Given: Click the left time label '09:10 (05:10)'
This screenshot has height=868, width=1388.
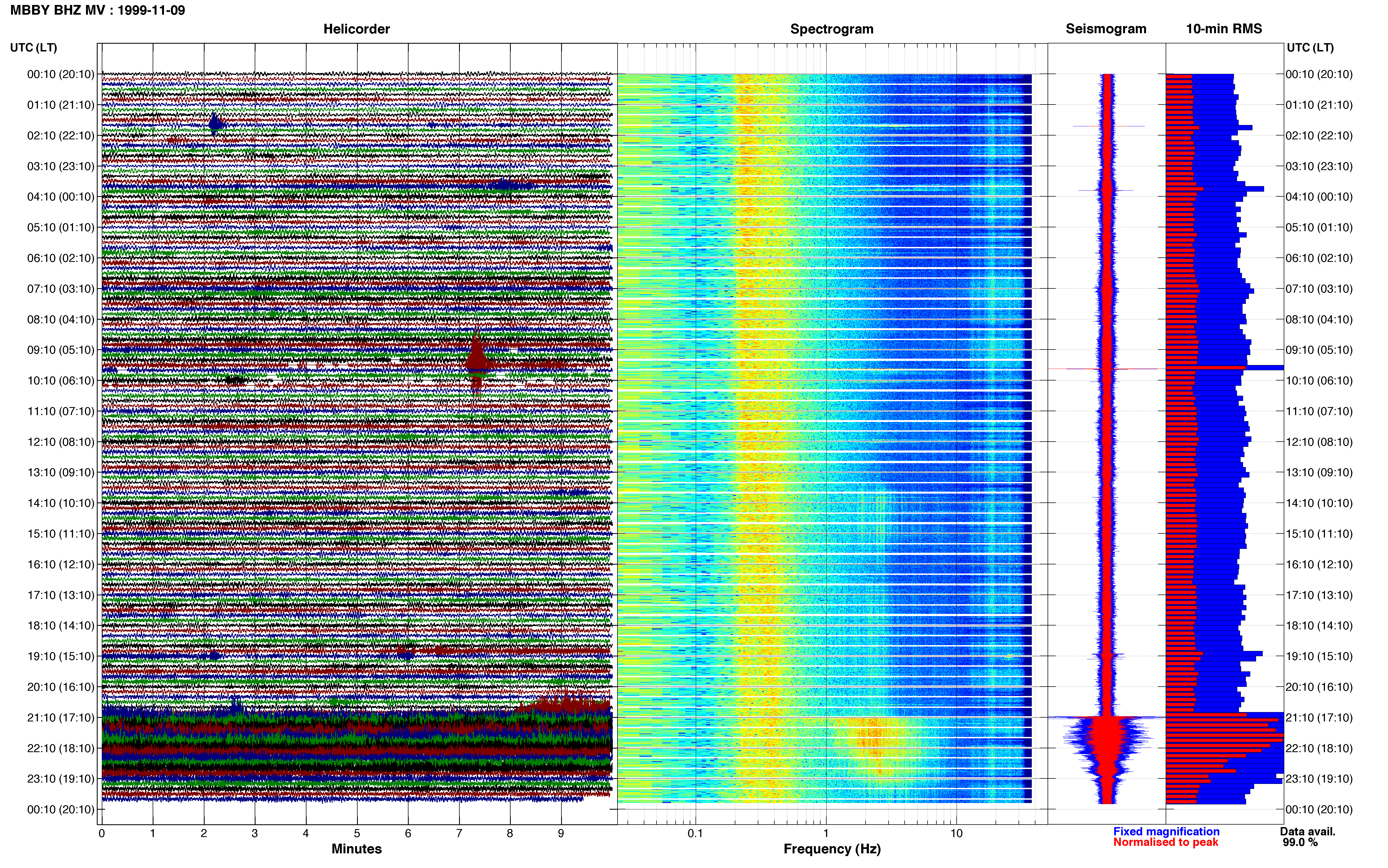Looking at the screenshot, I should click(x=60, y=350).
